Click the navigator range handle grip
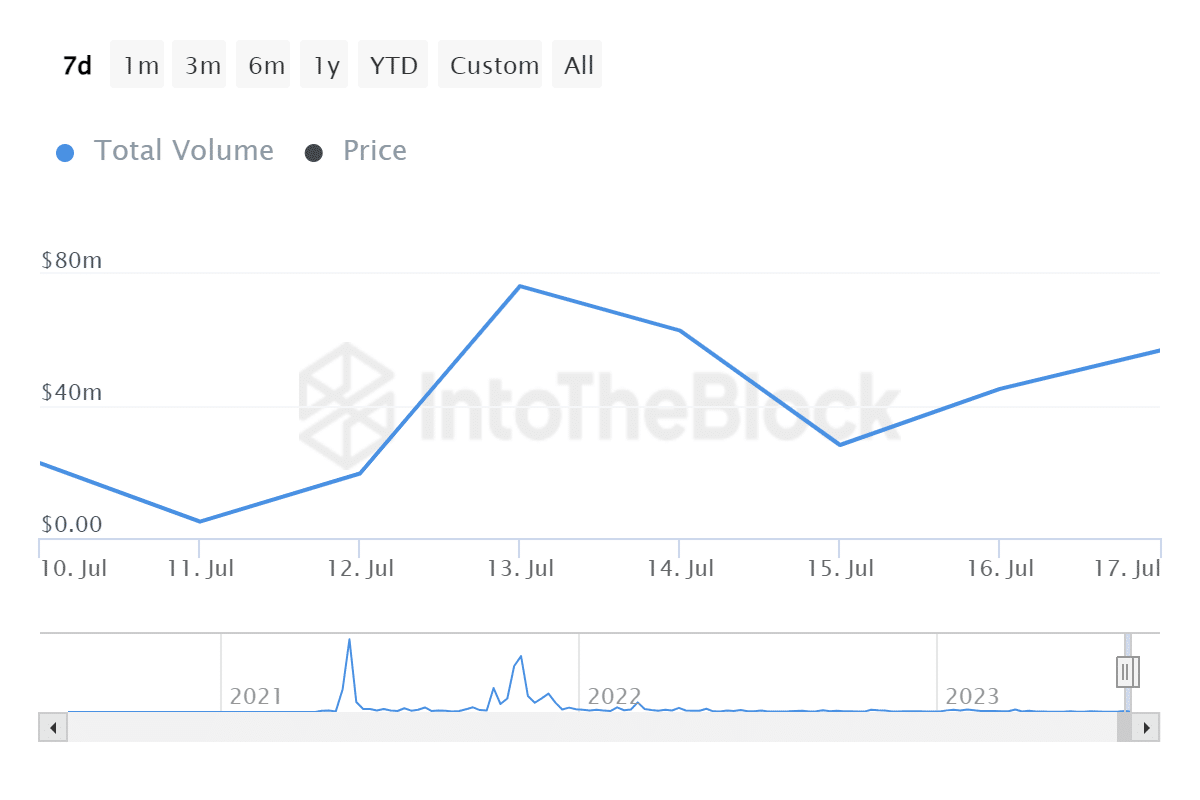Image resolution: width=1200 pixels, height=800 pixels. 1127,671
